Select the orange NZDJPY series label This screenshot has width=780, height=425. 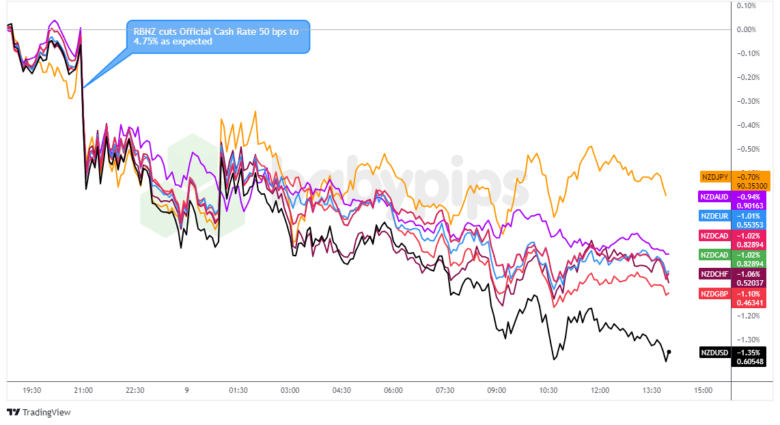[715, 175]
